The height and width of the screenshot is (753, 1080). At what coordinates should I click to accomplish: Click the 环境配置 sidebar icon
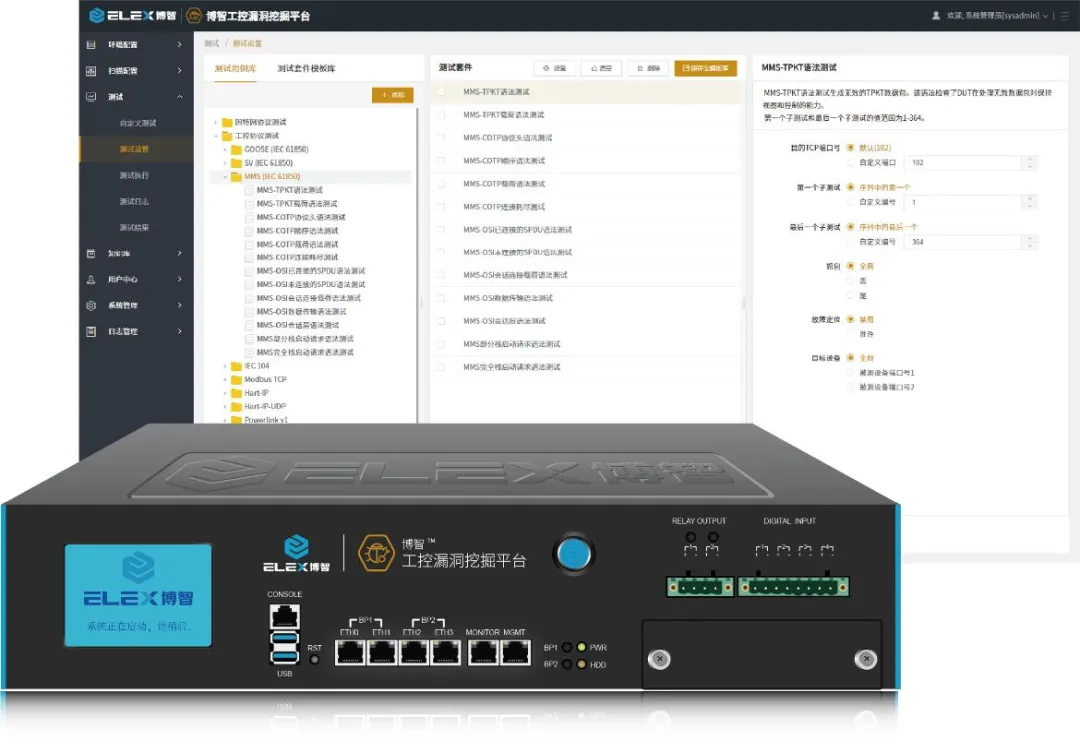[91, 45]
